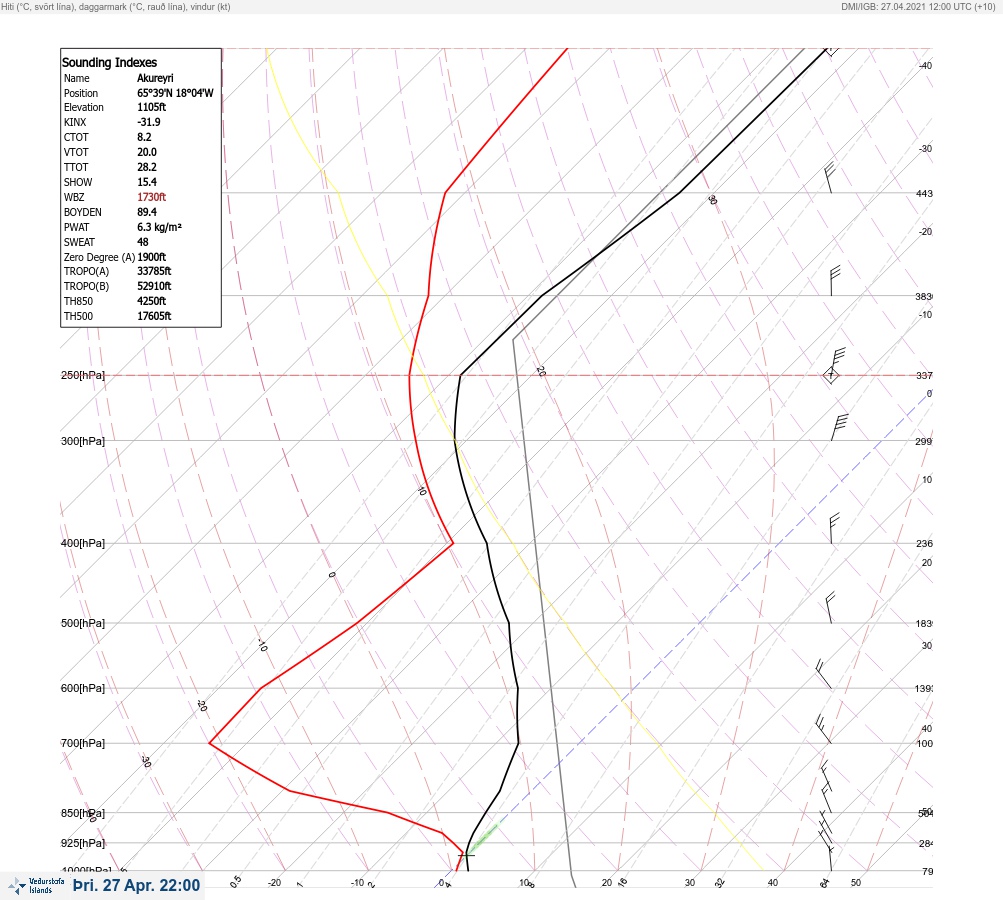
Task: Click the 'Sounding Indexes' panel title
Action: [x=109, y=62]
